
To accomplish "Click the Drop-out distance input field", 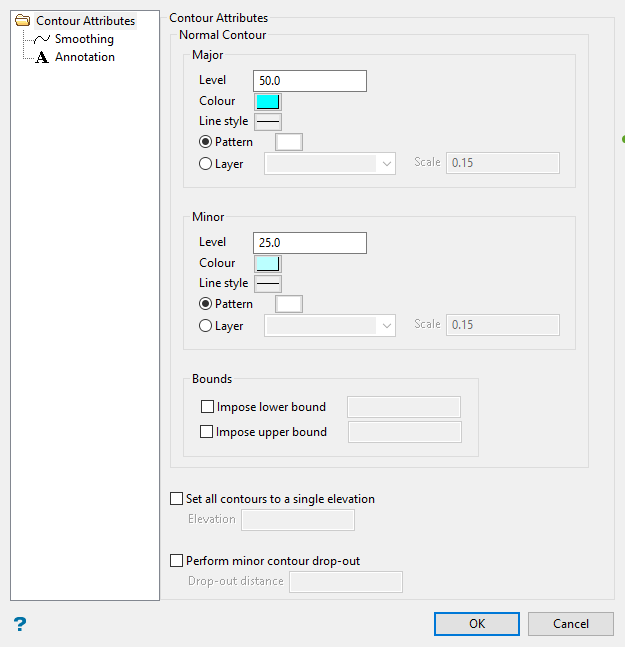I will [x=346, y=582].
